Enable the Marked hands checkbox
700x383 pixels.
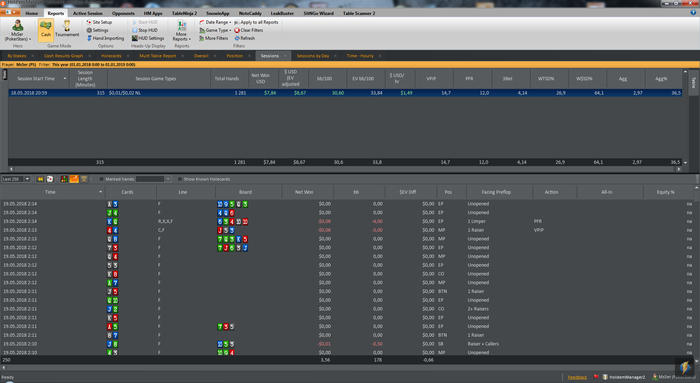(x=101, y=179)
